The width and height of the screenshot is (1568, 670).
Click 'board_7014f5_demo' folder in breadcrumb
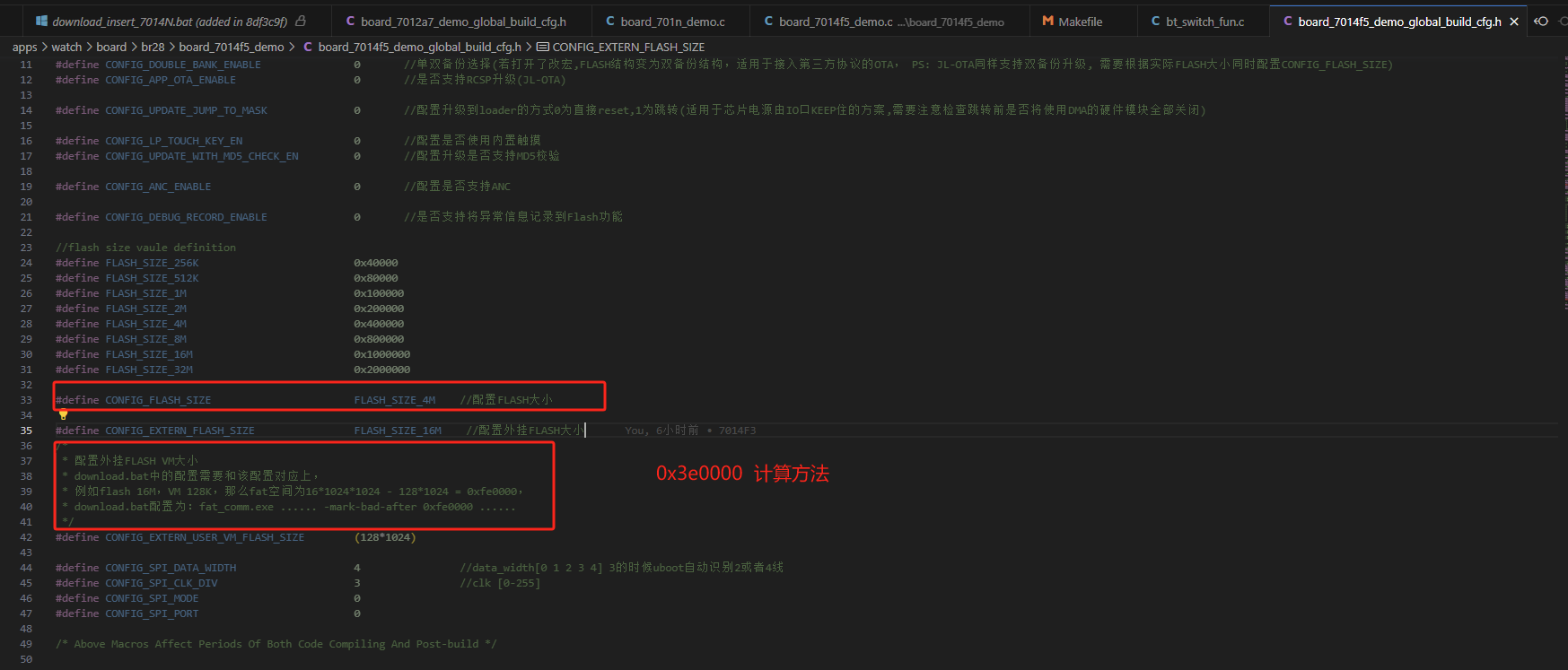tap(232, 47)
